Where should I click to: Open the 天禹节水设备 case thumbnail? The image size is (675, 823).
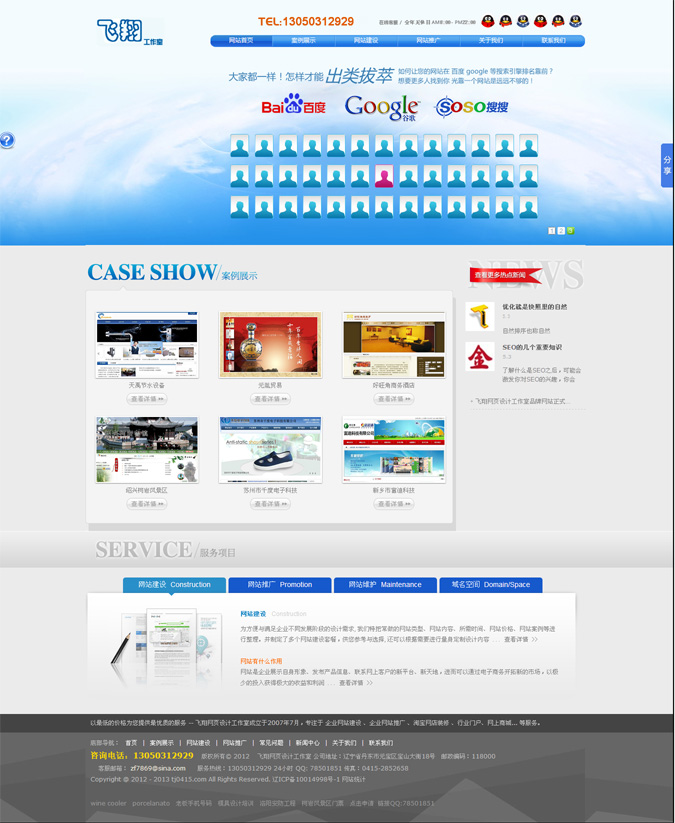[x=147, y=344]
